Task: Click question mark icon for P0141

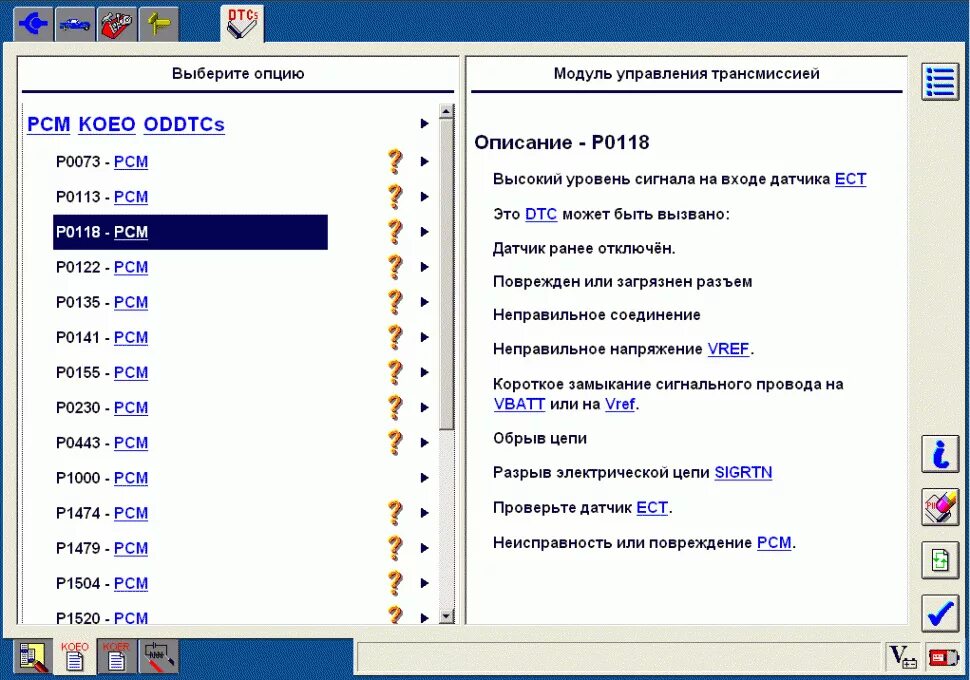Action: pyautogui.click(x=395, y=337)
